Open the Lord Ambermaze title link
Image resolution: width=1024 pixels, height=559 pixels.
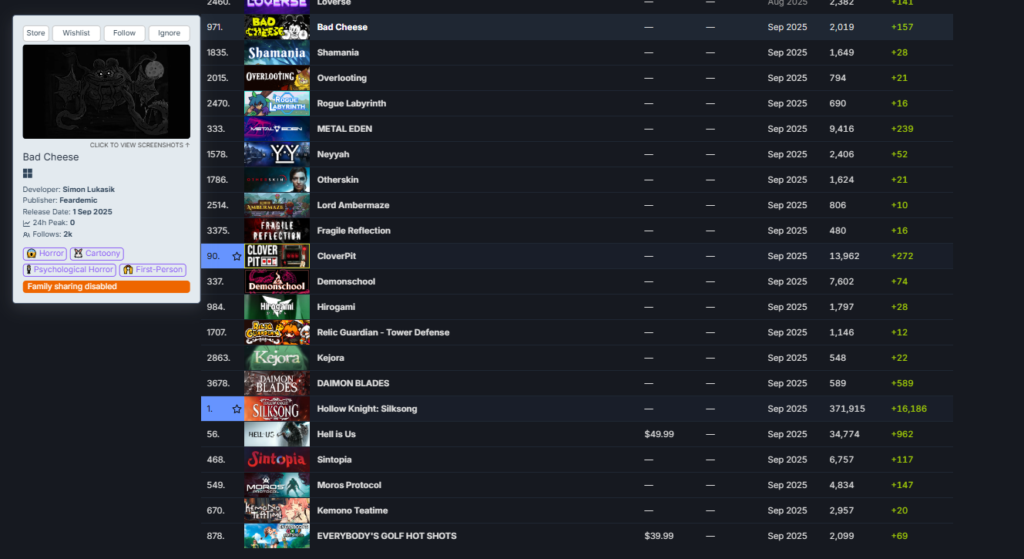pos(353,206)
